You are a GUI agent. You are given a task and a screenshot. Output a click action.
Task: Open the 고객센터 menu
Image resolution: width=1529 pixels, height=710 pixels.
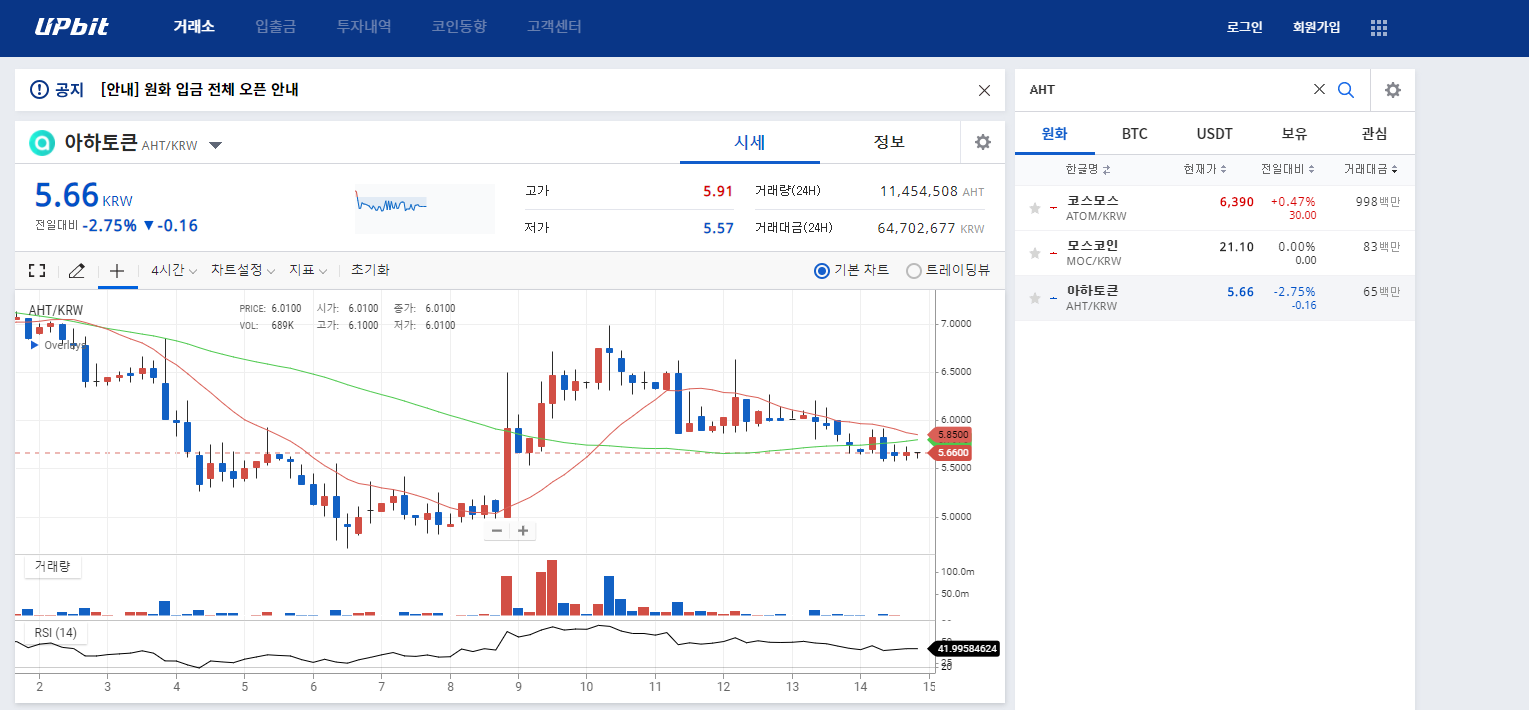(x=554, y=27)
